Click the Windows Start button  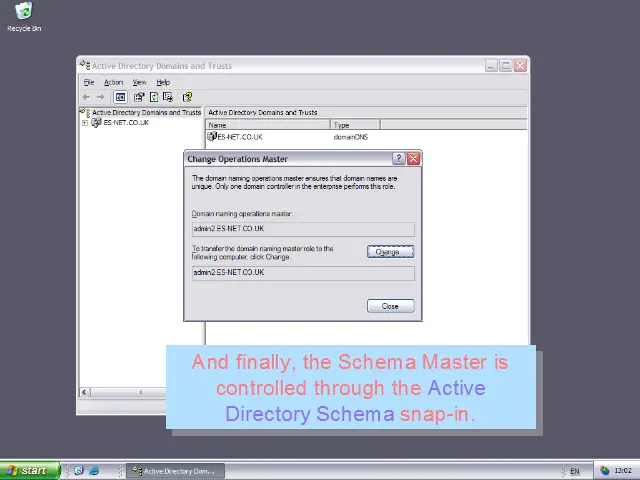(29, 471)
